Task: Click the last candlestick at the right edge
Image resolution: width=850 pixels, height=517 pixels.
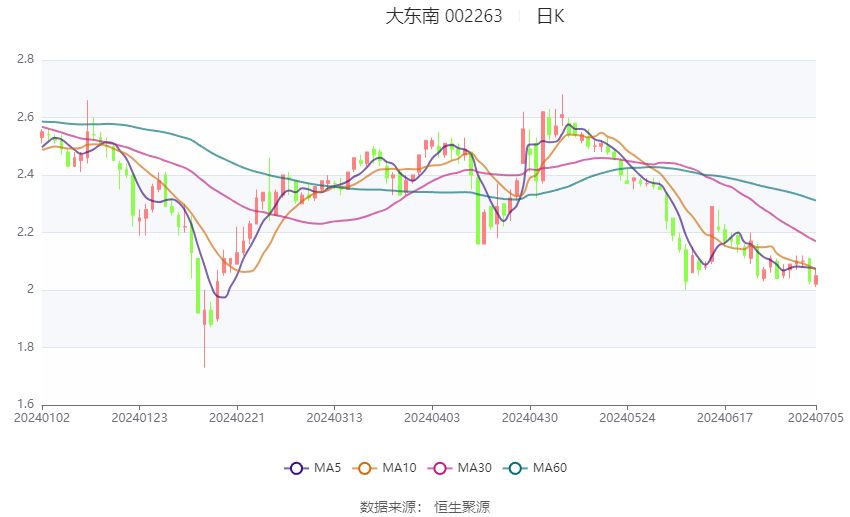Action: pyautogui.click(x=816, y=281)
